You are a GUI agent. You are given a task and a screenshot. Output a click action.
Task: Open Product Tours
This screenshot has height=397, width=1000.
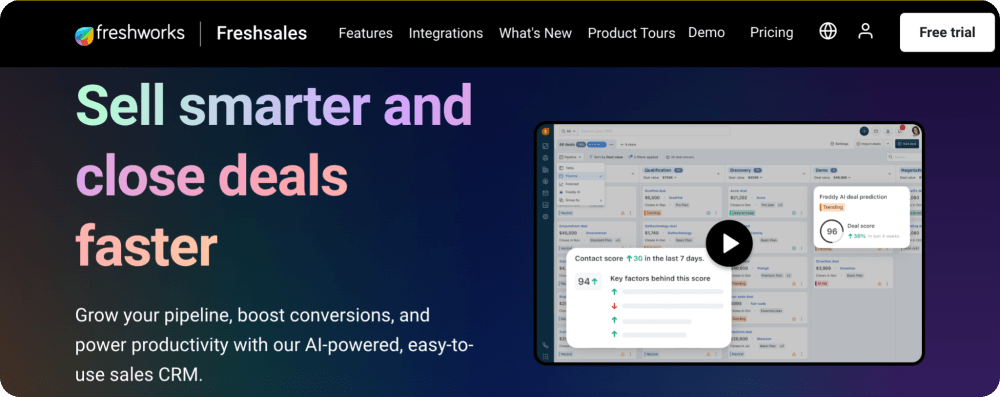(631, 33)
